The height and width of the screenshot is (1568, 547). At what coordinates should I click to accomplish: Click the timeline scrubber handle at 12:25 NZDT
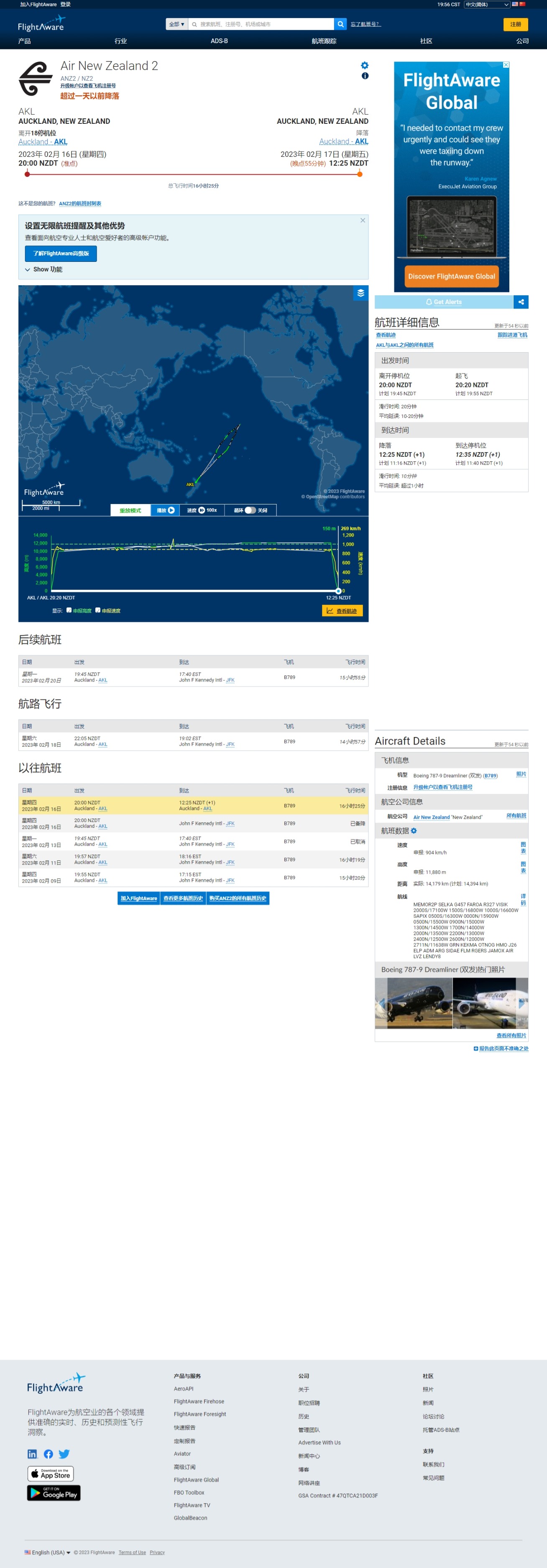tap(338, 591)
